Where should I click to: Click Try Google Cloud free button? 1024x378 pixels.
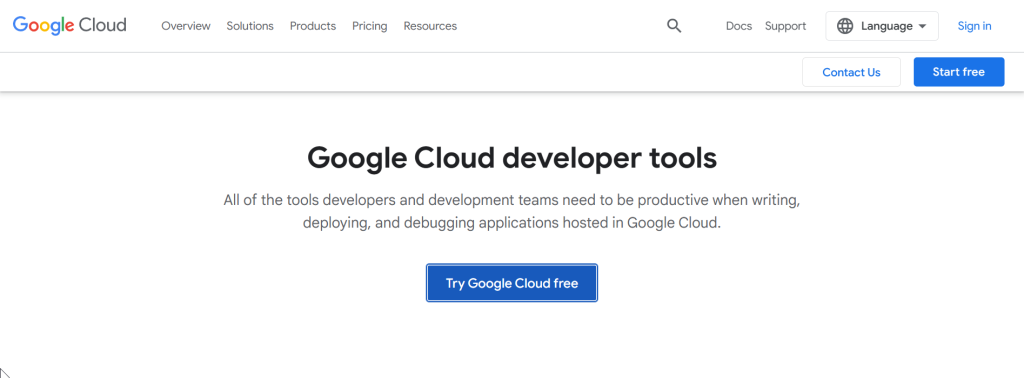click(x=512, y=283)
